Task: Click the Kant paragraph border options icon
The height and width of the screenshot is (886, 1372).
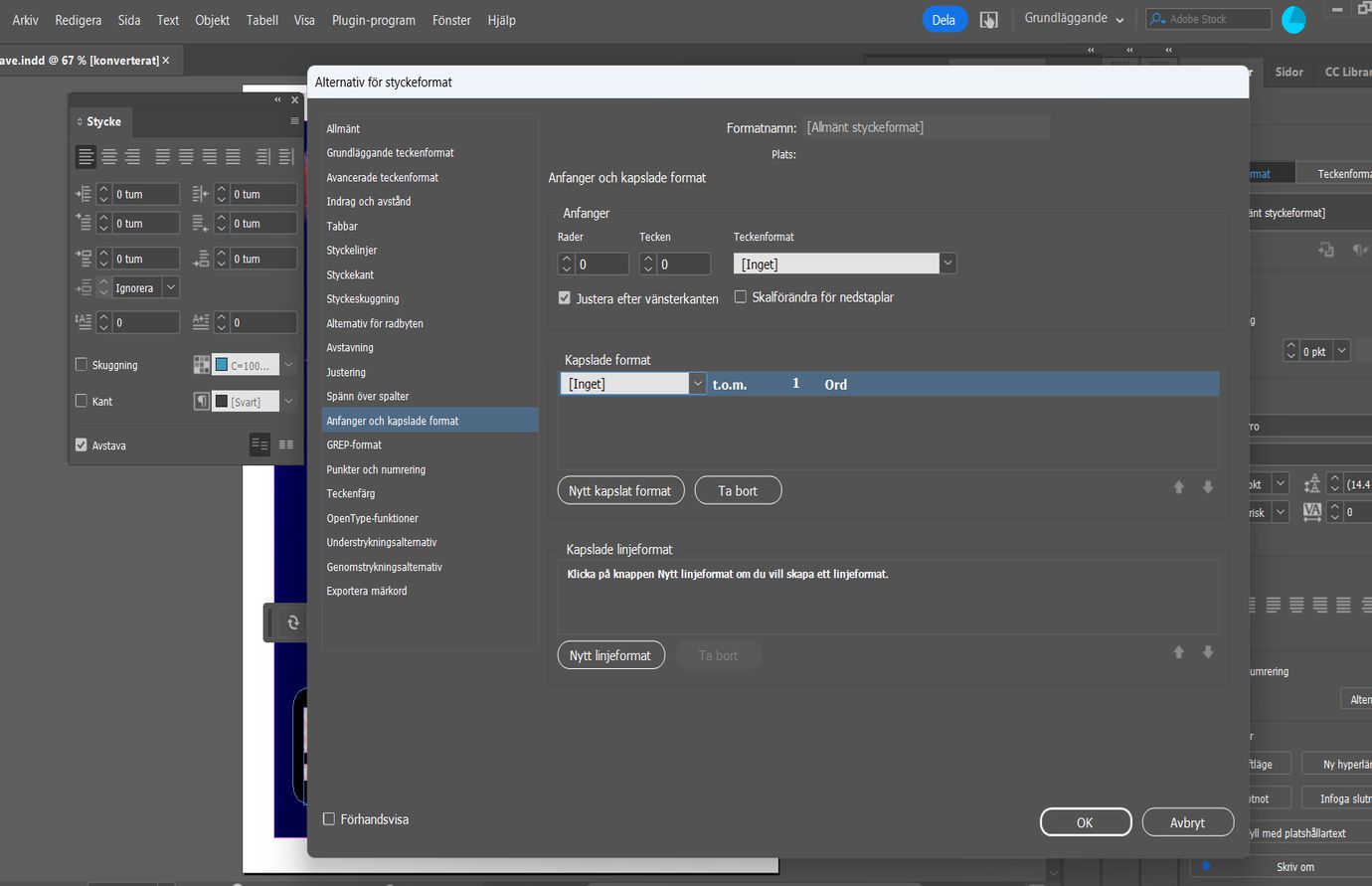Action: pyautogui.click(x=202, y=401)
